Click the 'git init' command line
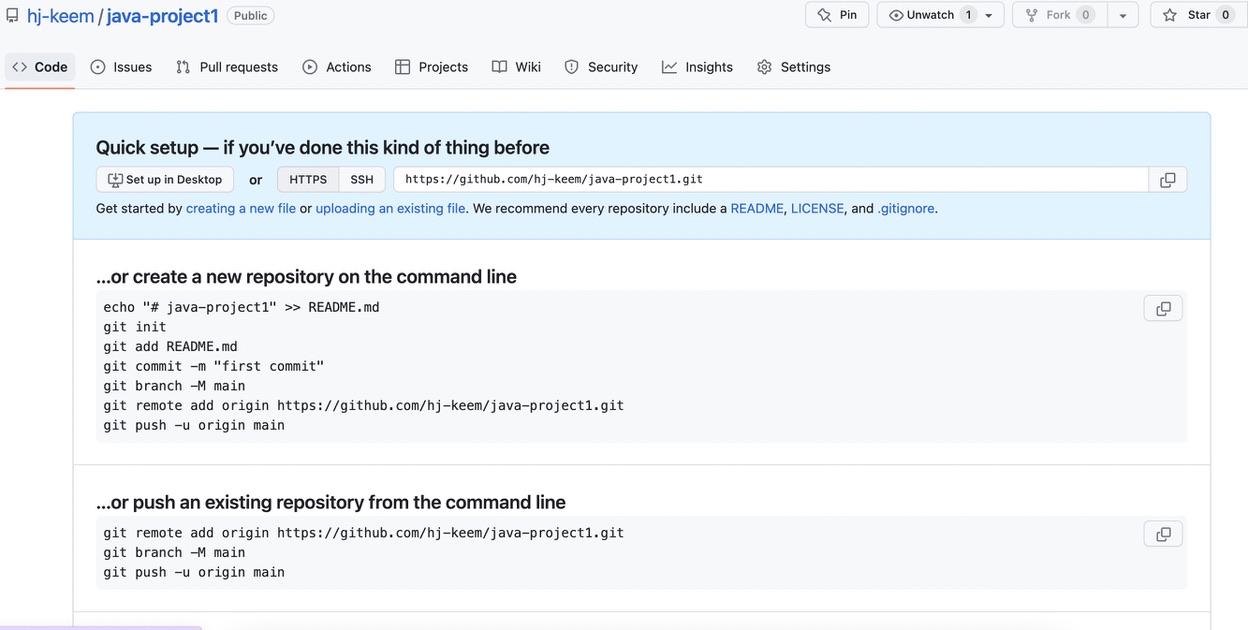Image resolution: width=1248 pixels, height=630 pixels. (135, 327)
